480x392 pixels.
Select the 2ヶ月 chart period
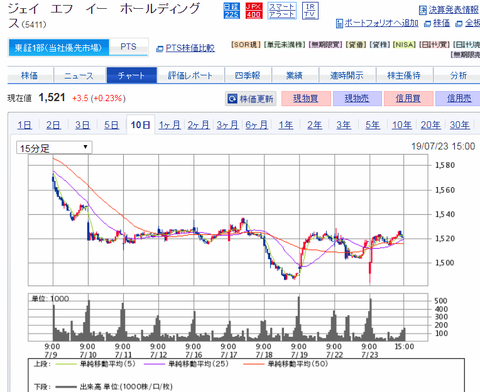click(198, 125)
